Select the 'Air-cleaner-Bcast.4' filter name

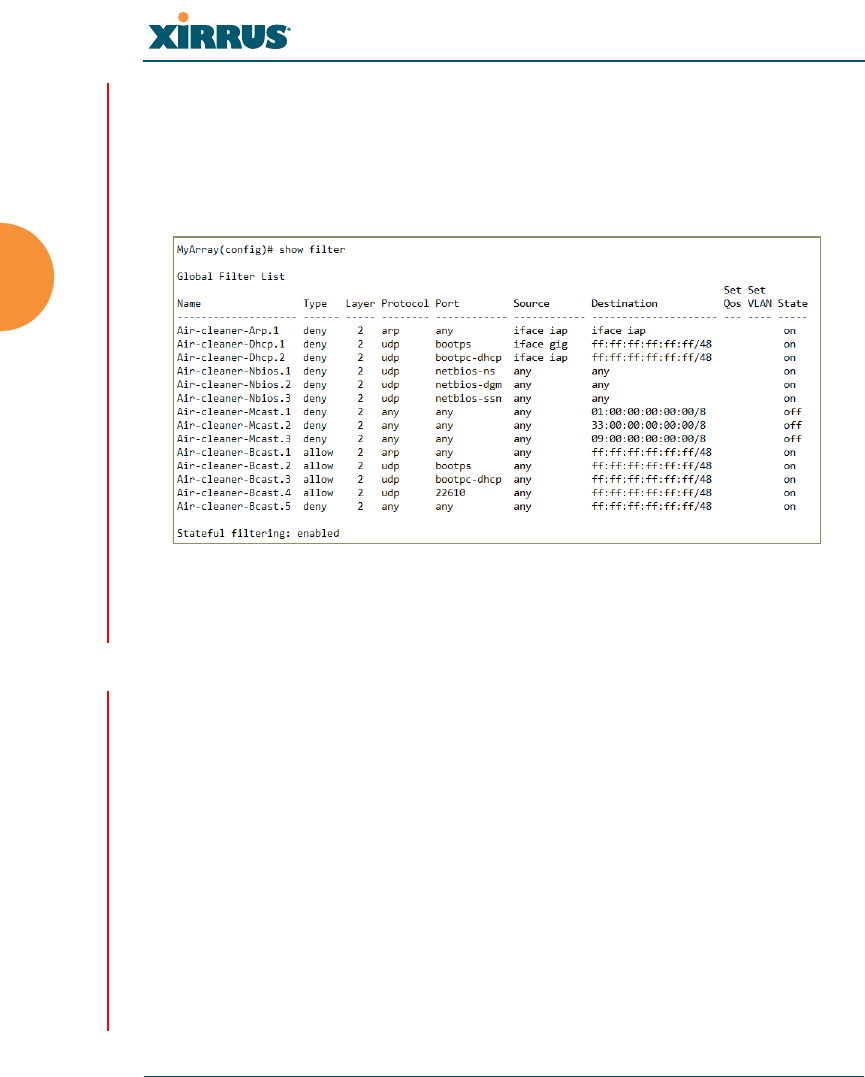coord(234,493)
